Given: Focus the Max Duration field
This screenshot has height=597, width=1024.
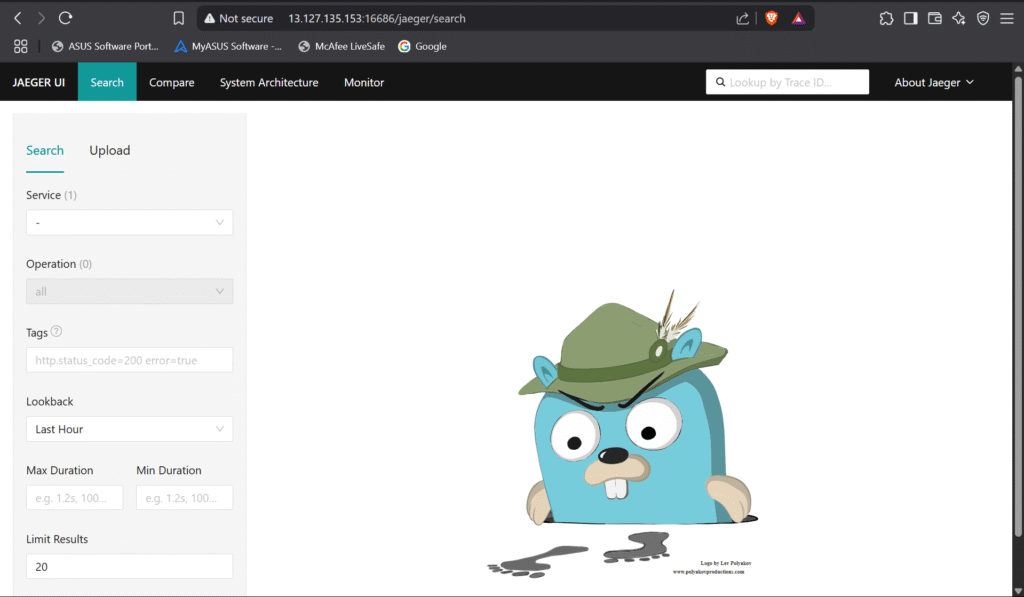Looking at the screenshot, I should pos(74,498).
